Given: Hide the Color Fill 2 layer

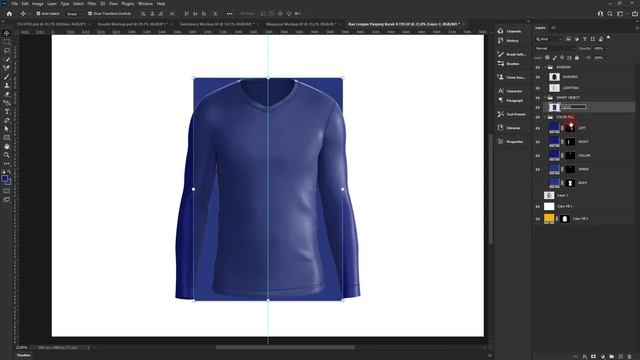Looking at the screenshot, I should pos(538,219).
